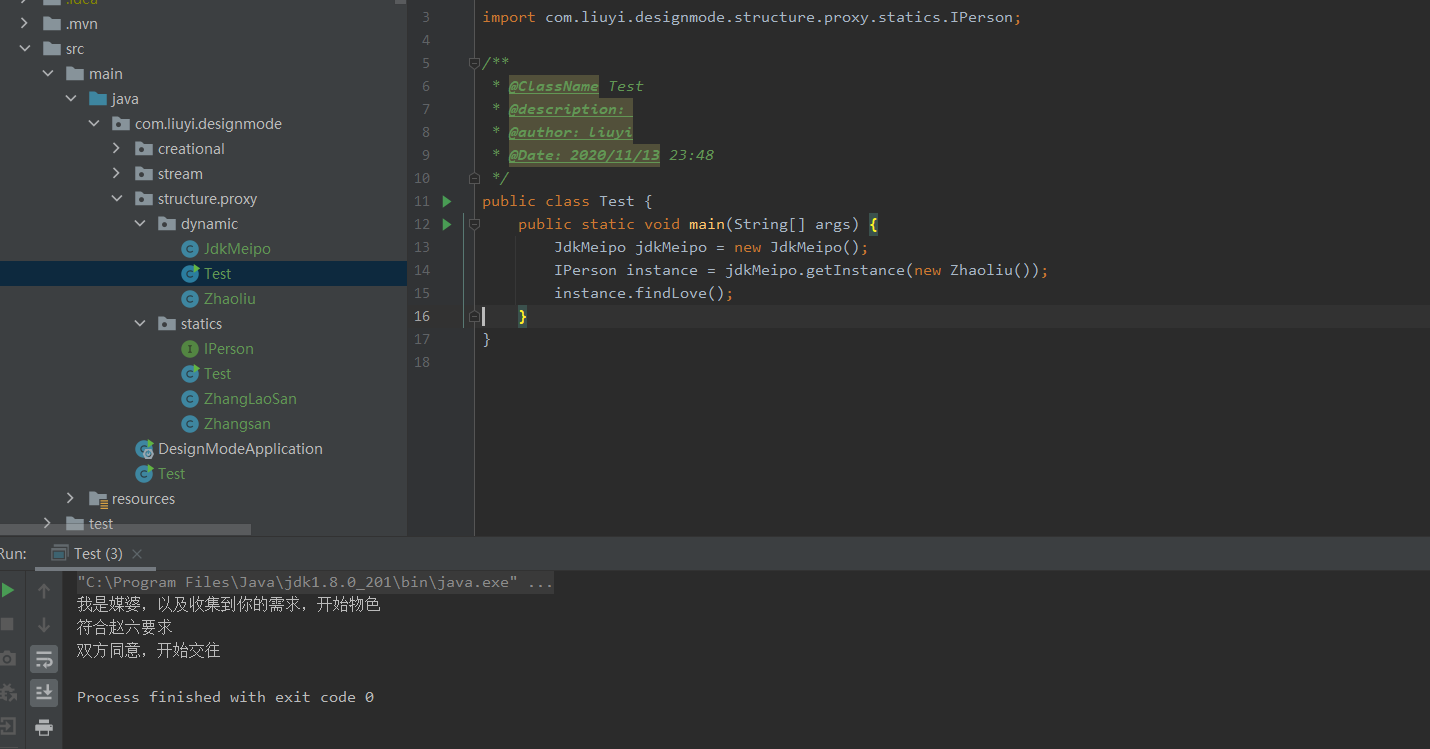The image size is (1430, 749).
Task: Click the @author liuyi Javadoc line
Action: coord(570,132)
